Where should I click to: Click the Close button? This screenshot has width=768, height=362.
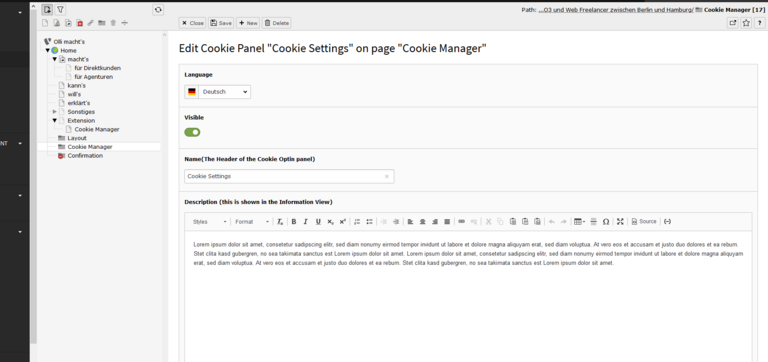[x=192, y=23]
